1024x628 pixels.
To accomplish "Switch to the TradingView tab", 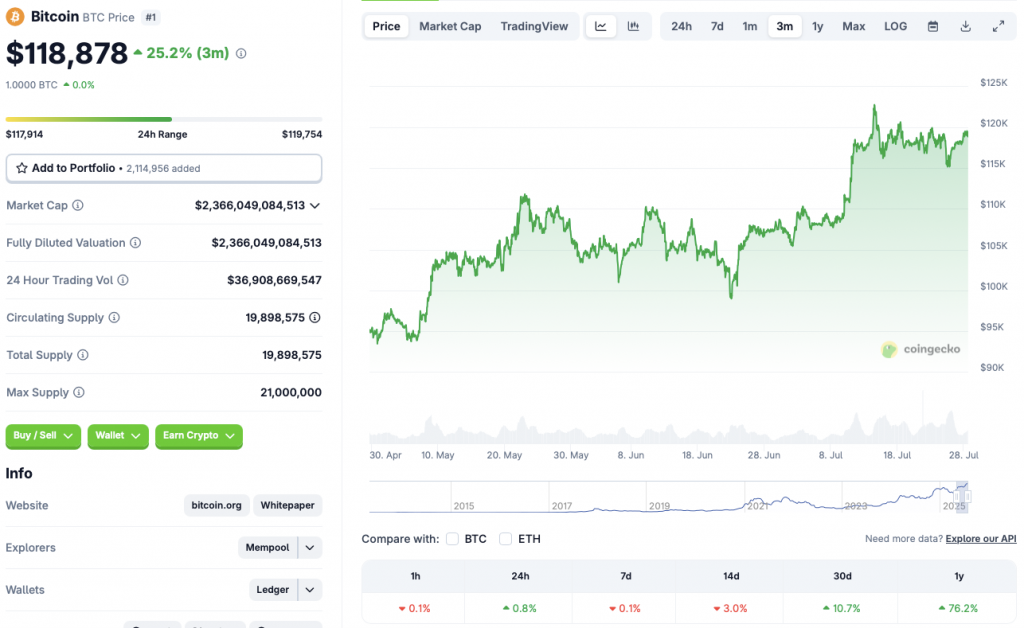I will (534, 26).
